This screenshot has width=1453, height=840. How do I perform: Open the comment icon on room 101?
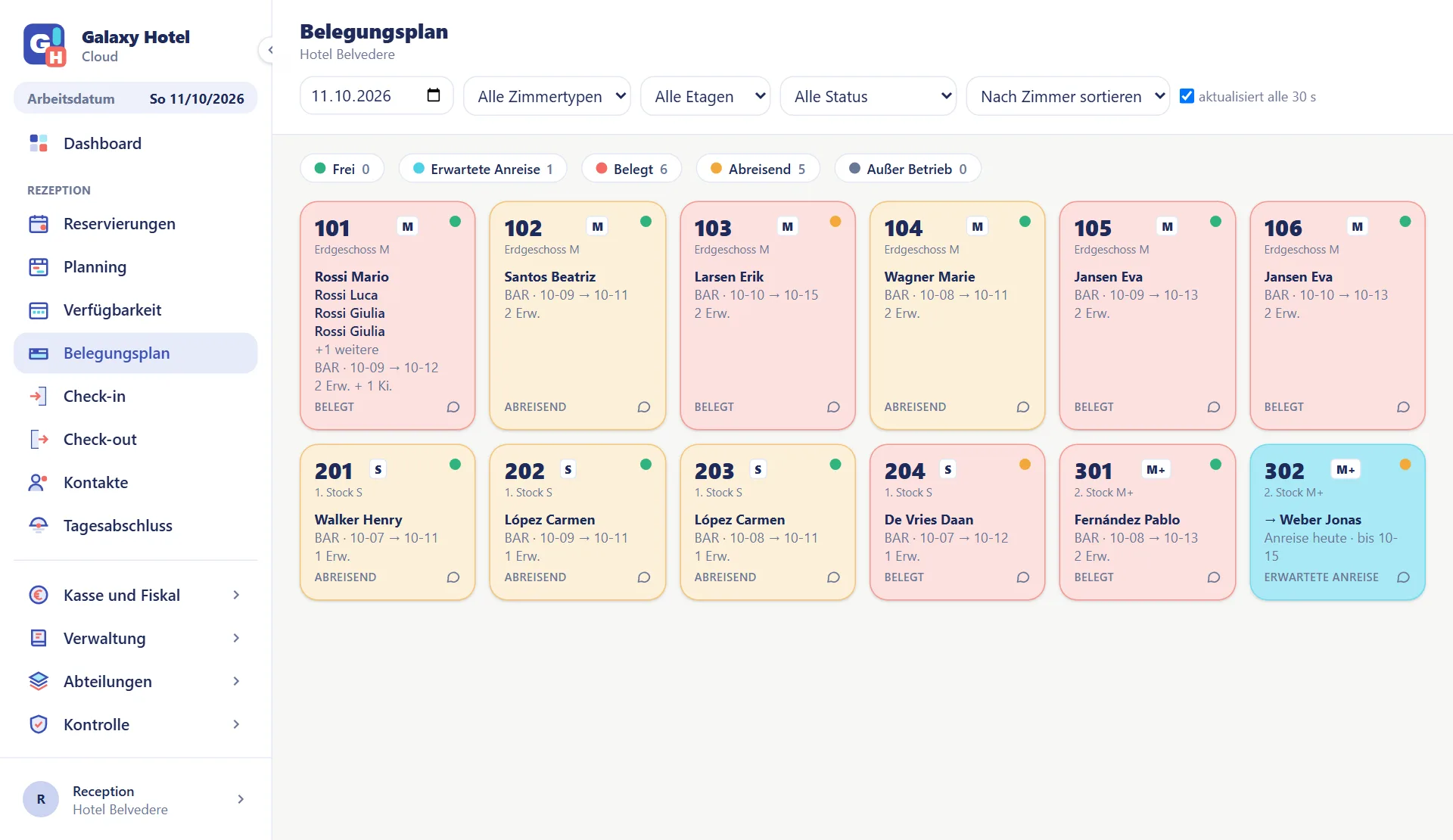pyautogui.click(x=453, y=407)
